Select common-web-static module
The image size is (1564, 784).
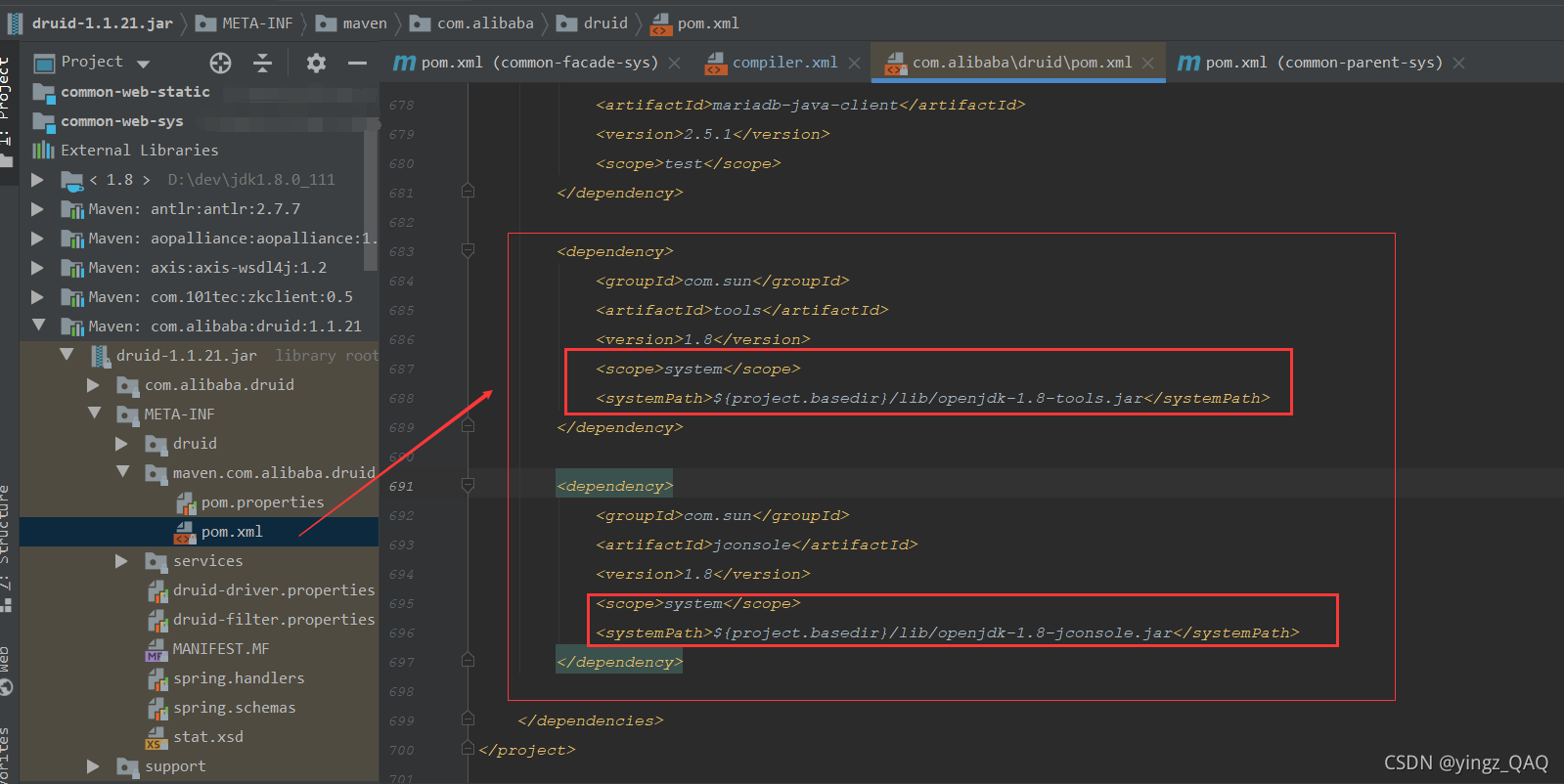135,92
